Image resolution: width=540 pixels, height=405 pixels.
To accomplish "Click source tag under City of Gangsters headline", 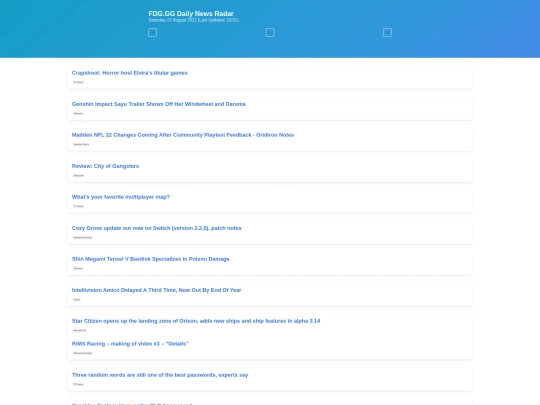I will 79,175.
